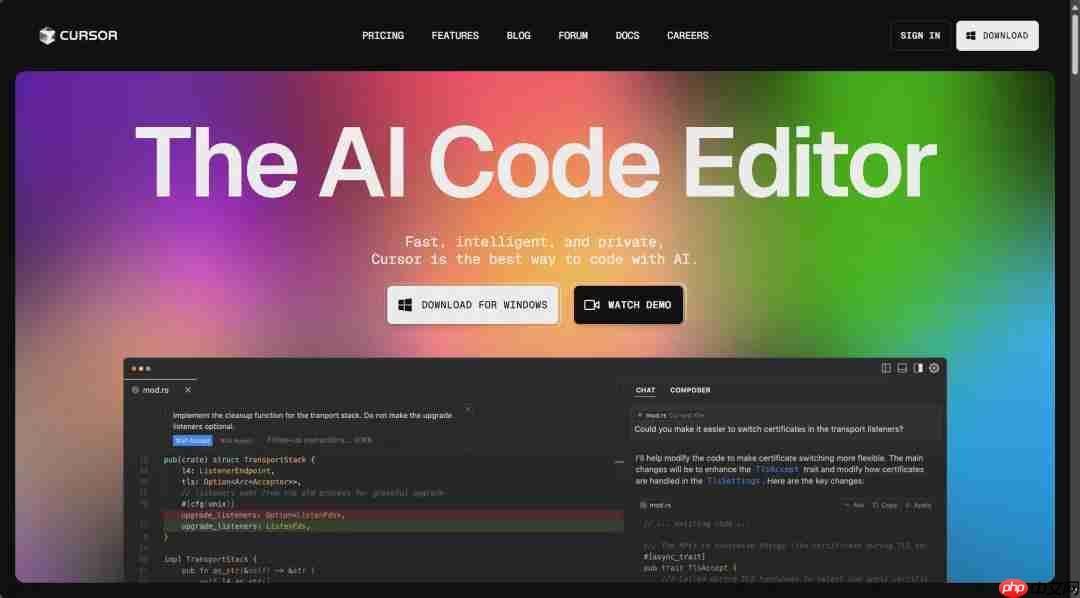Click the Sign In button

point(920,36)
